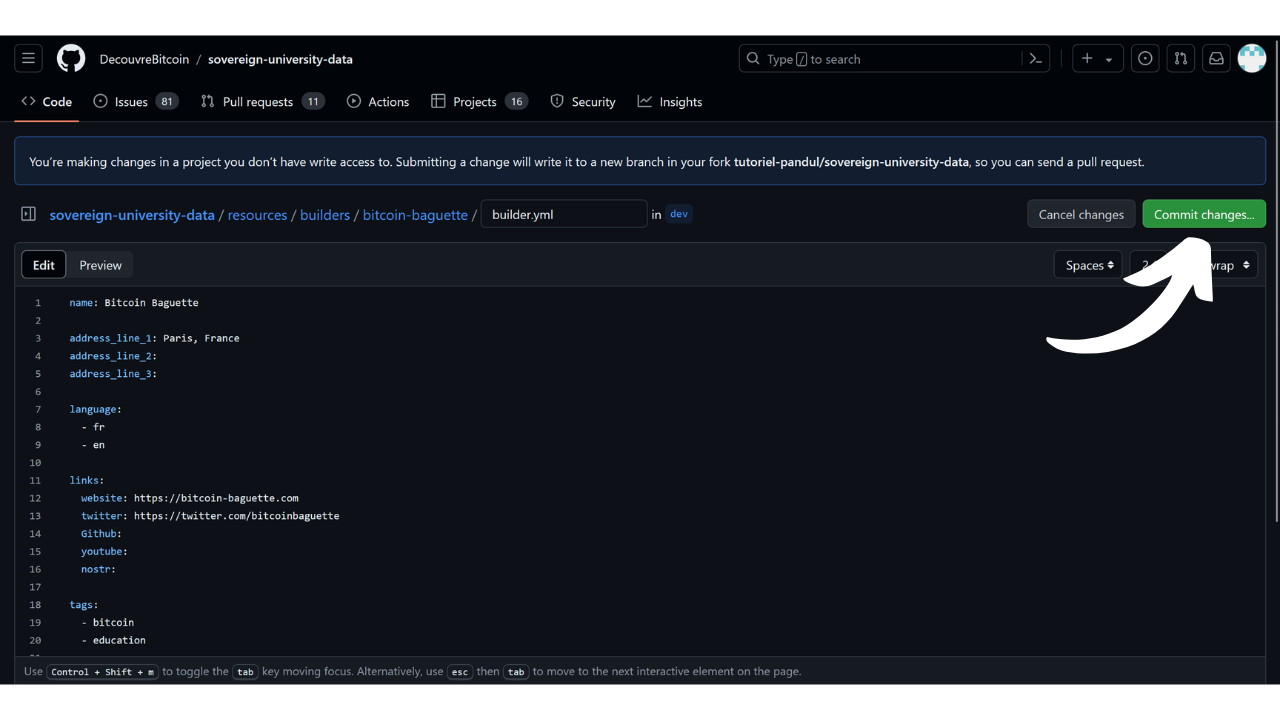
Task: Go to the Pull requests tab
Action: click(x=262, y=102)
